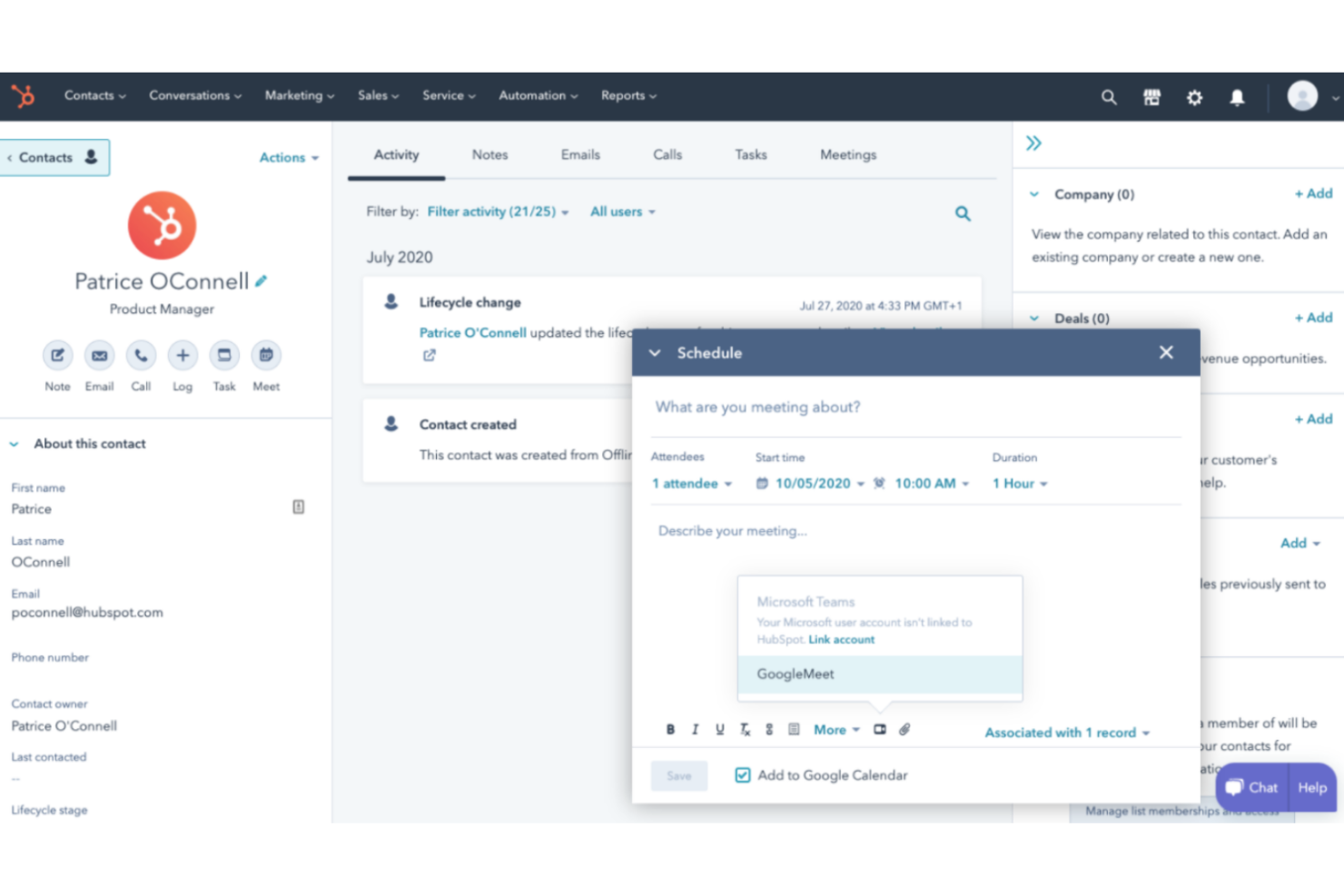Screen dimensions: 1344x896
Task: Collapse the Schedule dialog chevron
Action: tap(655, 353)
